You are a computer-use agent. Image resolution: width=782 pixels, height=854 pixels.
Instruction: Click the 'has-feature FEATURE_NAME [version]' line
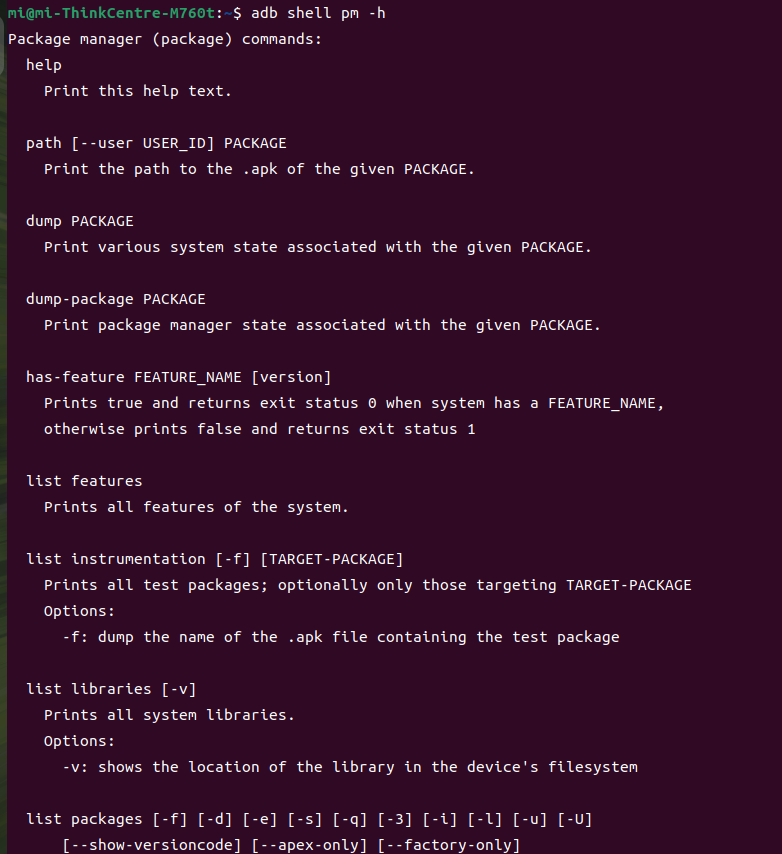point(178,377)
